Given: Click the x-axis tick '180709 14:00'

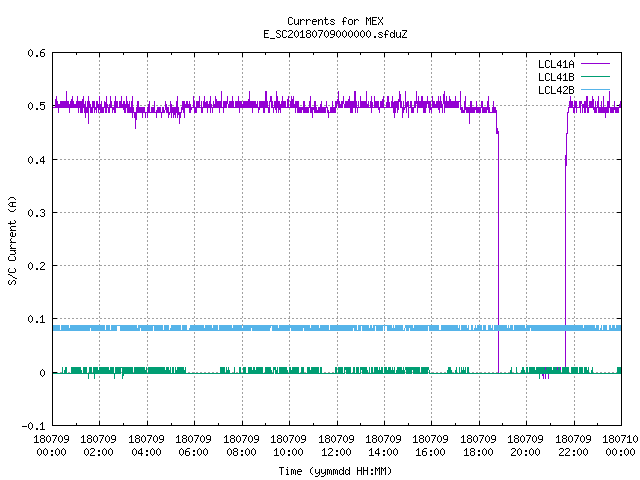Looking at the screenshot, I should tap(383, 446).
